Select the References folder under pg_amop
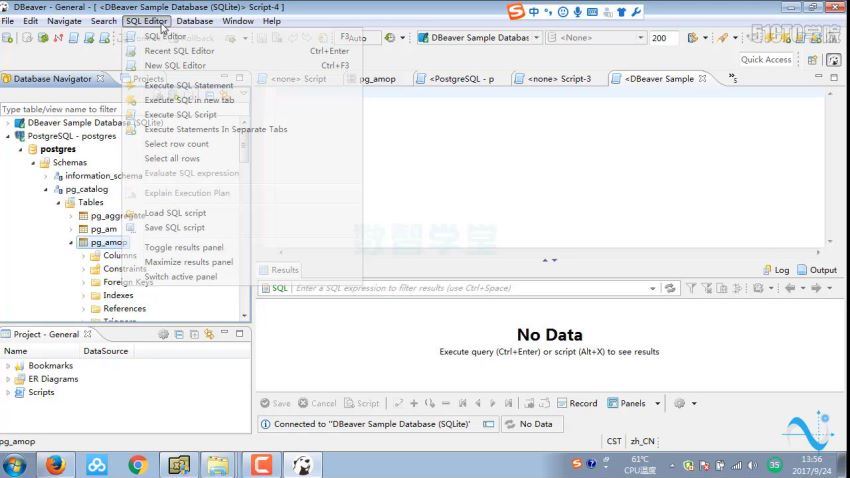 [124, 308]
